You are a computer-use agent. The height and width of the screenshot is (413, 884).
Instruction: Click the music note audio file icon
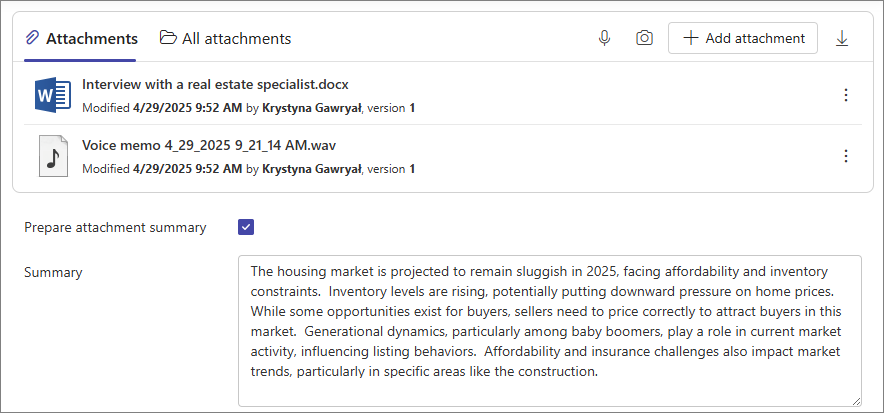(x=53, y=156)
